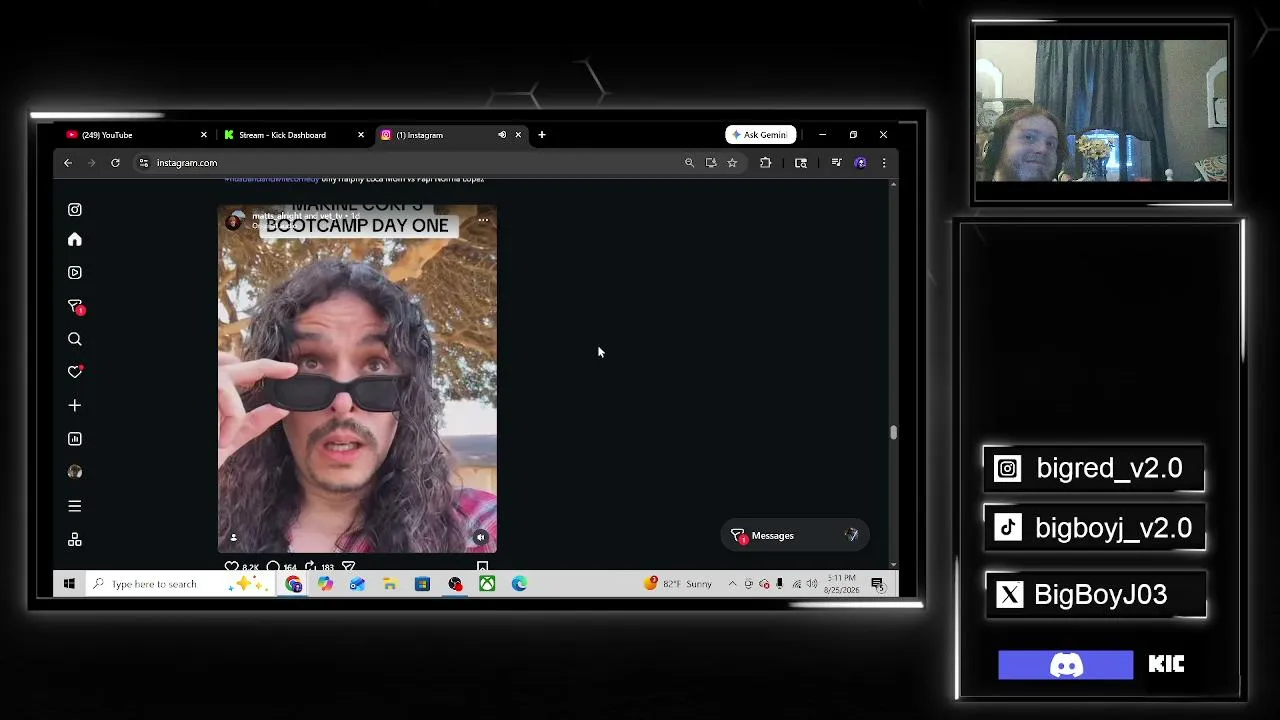Open the weather widget showing 82°F Sunny
Image resolution: width=1280 pixels, height=720 pixels.
pos(679,584)
